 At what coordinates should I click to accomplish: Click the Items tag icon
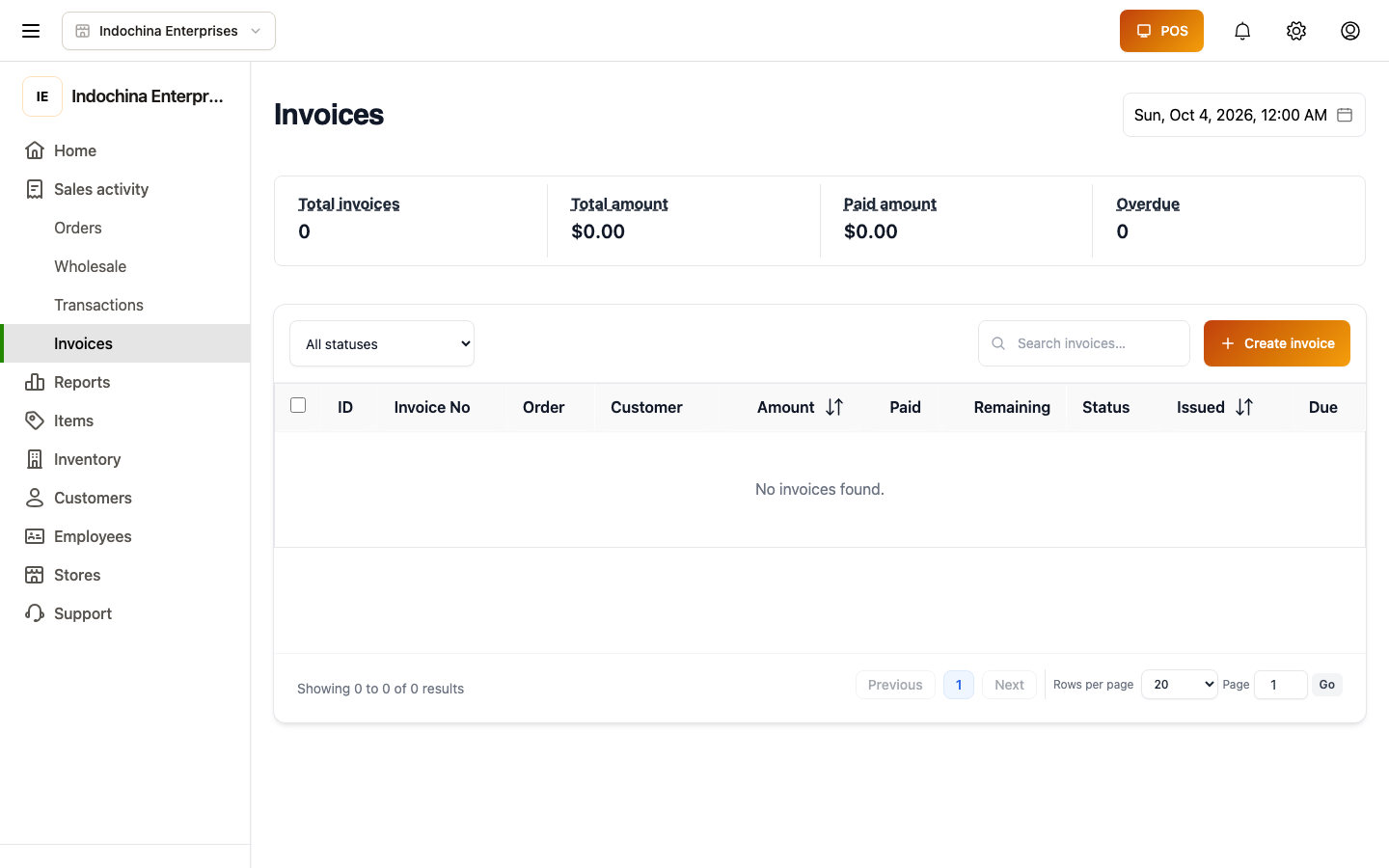(35, 420)
